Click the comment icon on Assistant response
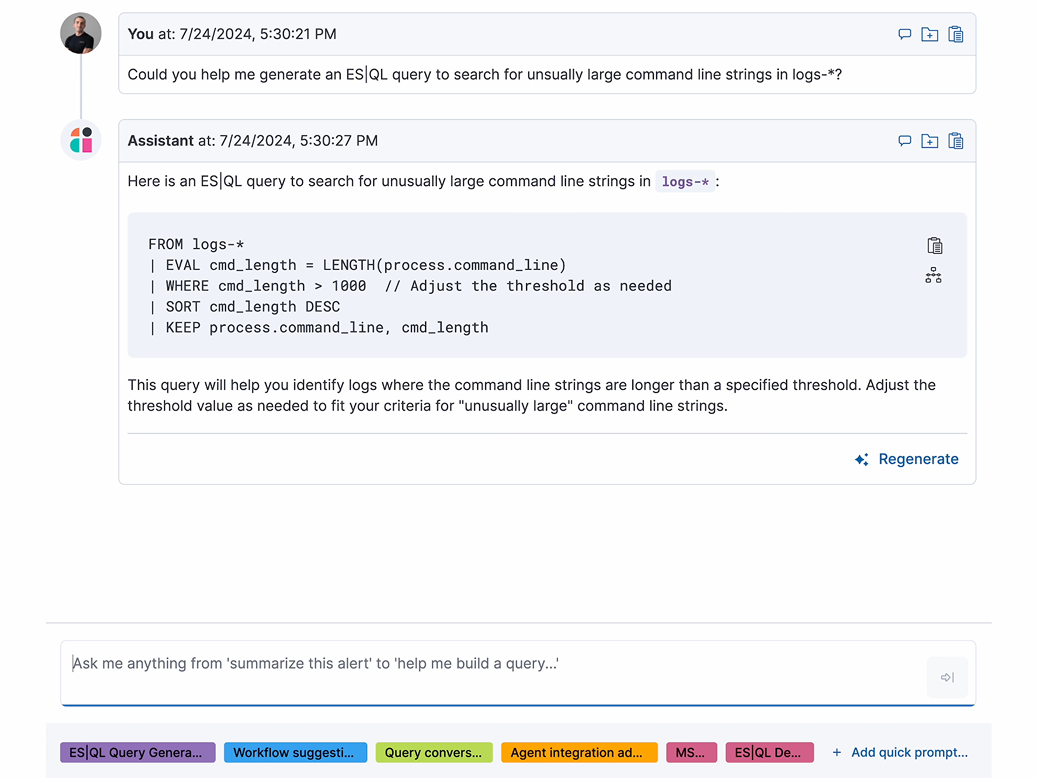The height and width of the screenshot is (778, 1037). point(904,141)
